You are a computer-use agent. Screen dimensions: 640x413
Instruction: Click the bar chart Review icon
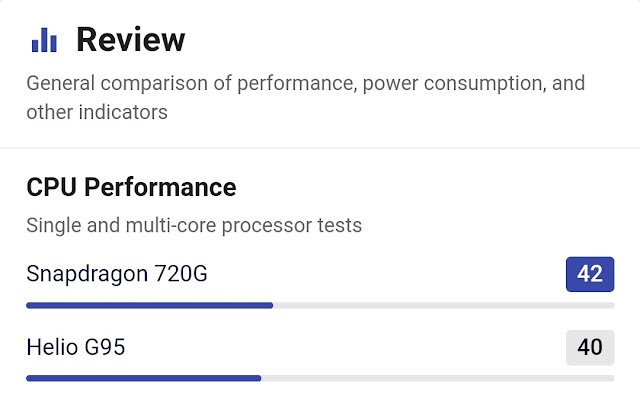(x=44, y=40)
